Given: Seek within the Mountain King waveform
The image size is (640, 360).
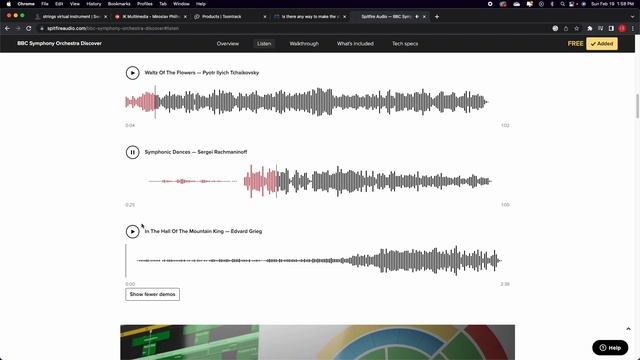Looking at the screenshot, I should 313,260.
